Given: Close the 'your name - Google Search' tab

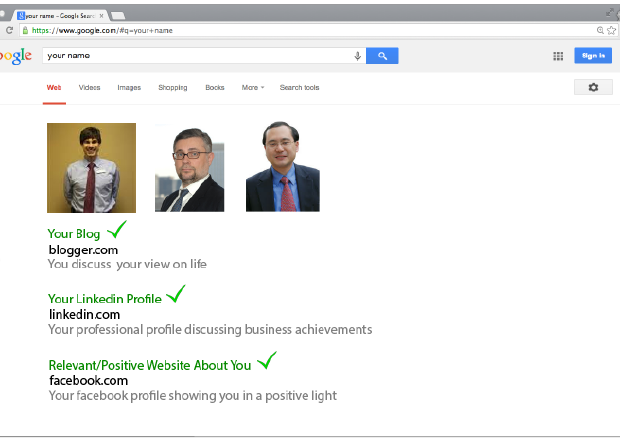Looking at the screenshot, I should (x=102, y=16).
